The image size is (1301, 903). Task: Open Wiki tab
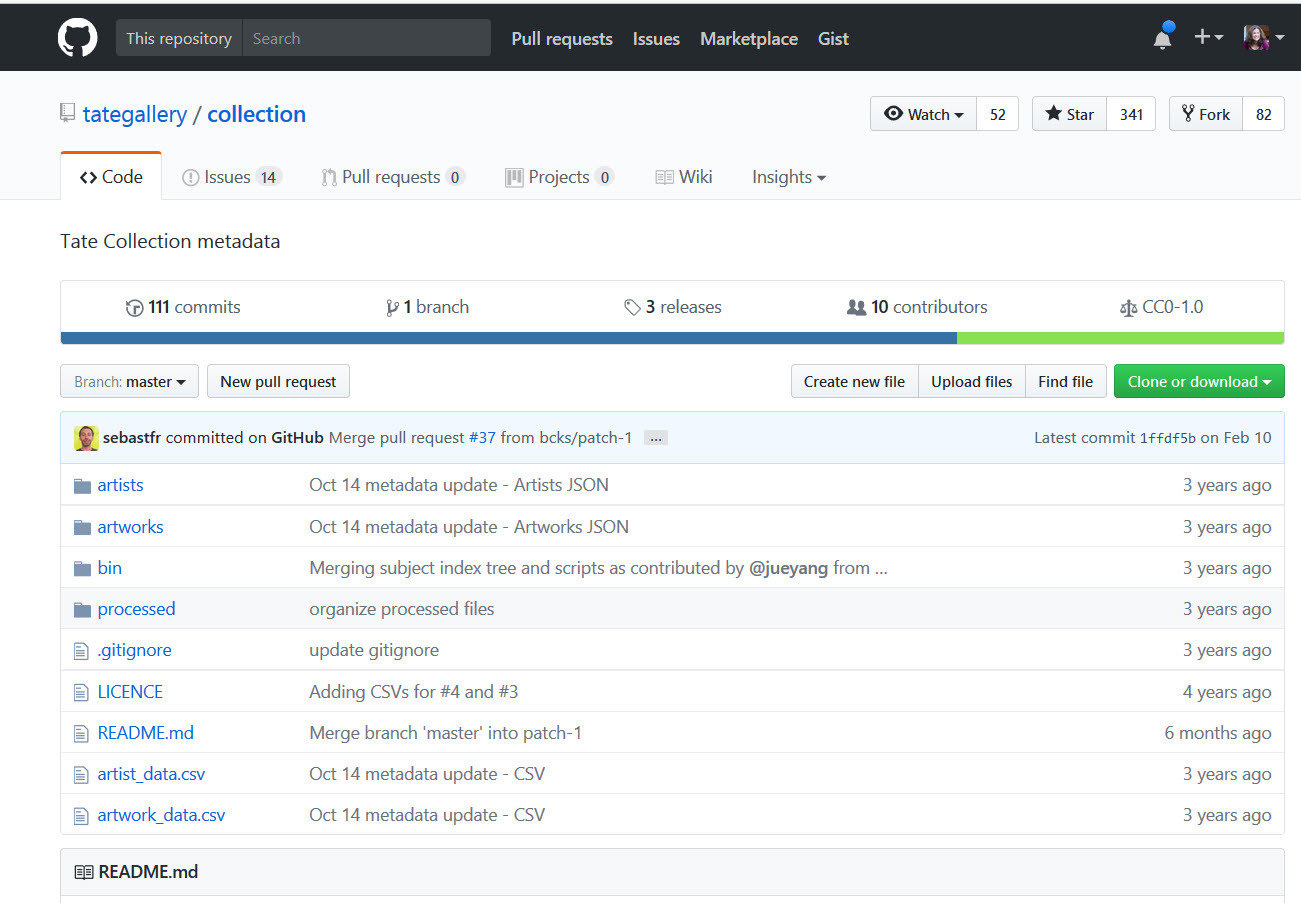click(684, 177)
